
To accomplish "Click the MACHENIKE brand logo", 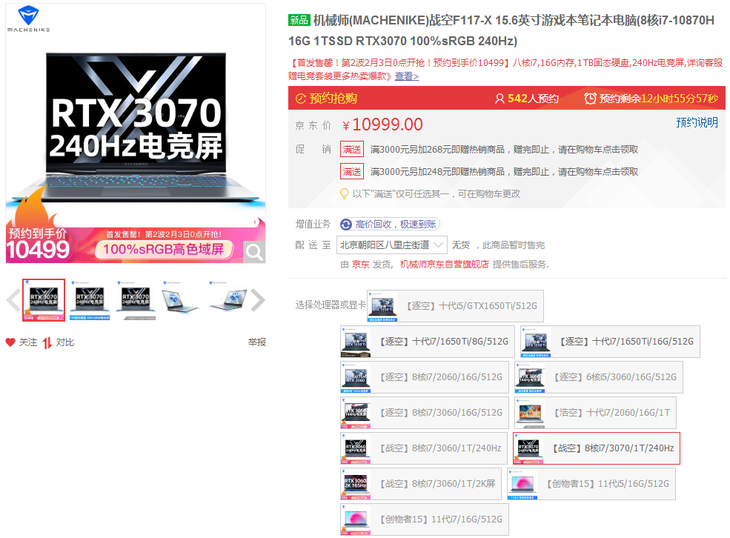I will click(x=36, y=18).
